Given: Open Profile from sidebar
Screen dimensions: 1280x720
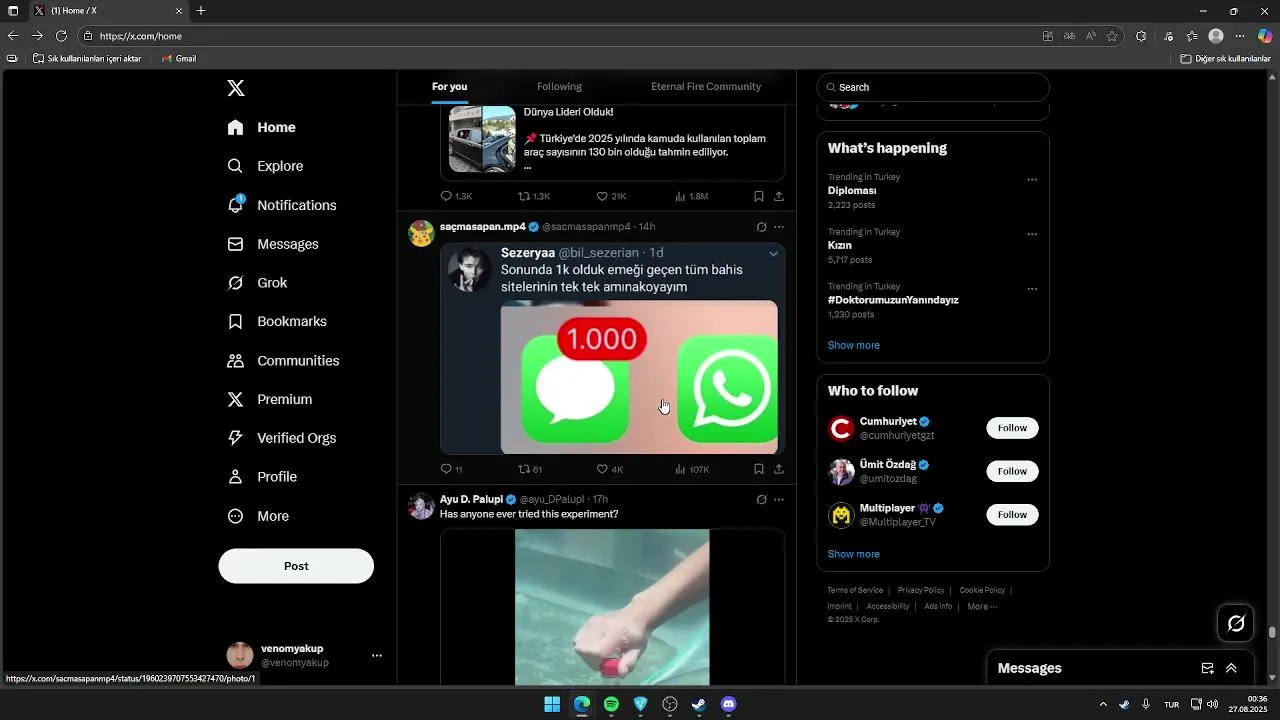Looking at the screenshot, I should (x=262, y=477).
